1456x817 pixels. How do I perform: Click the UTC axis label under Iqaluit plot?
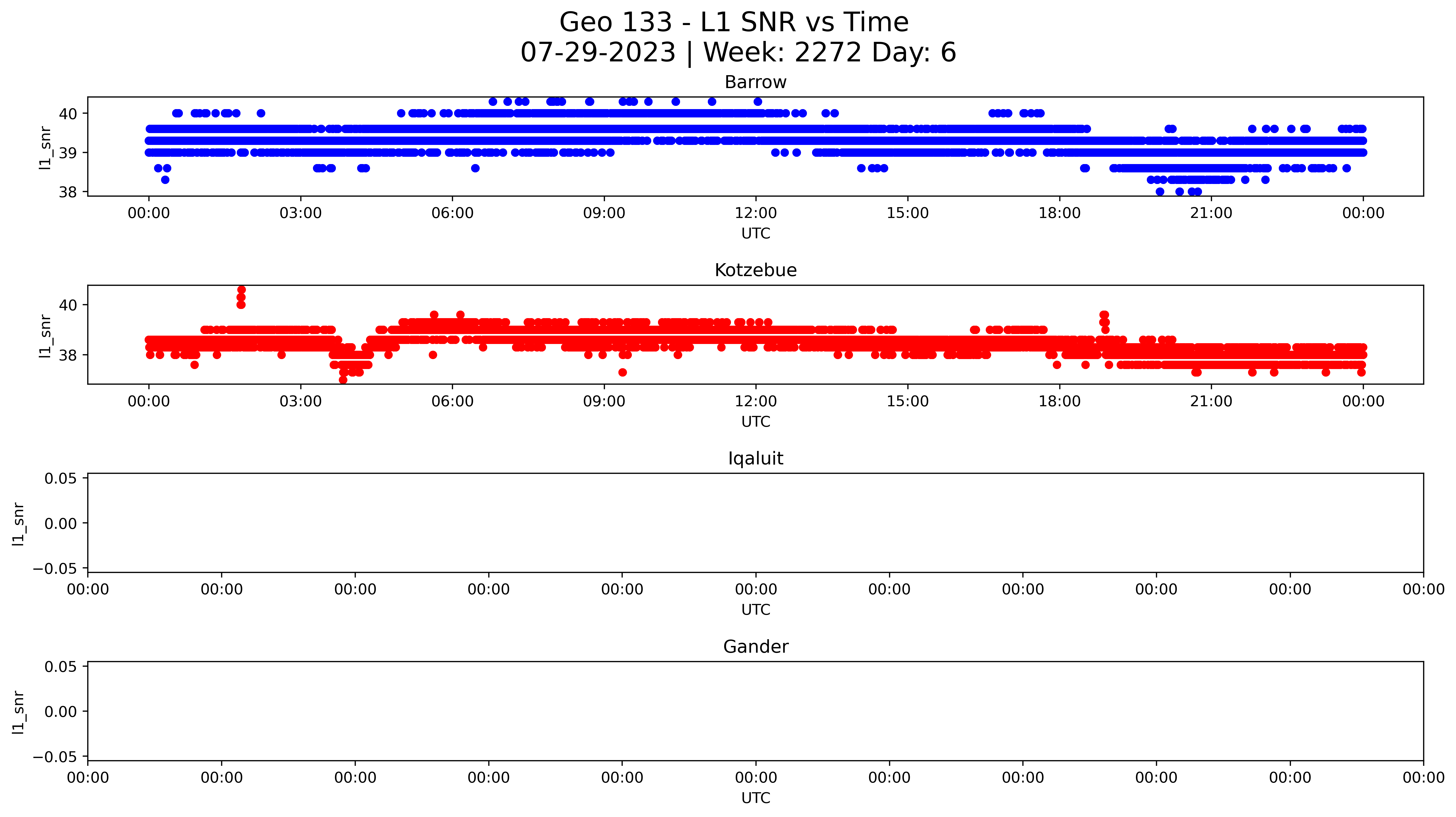(756, 610)
